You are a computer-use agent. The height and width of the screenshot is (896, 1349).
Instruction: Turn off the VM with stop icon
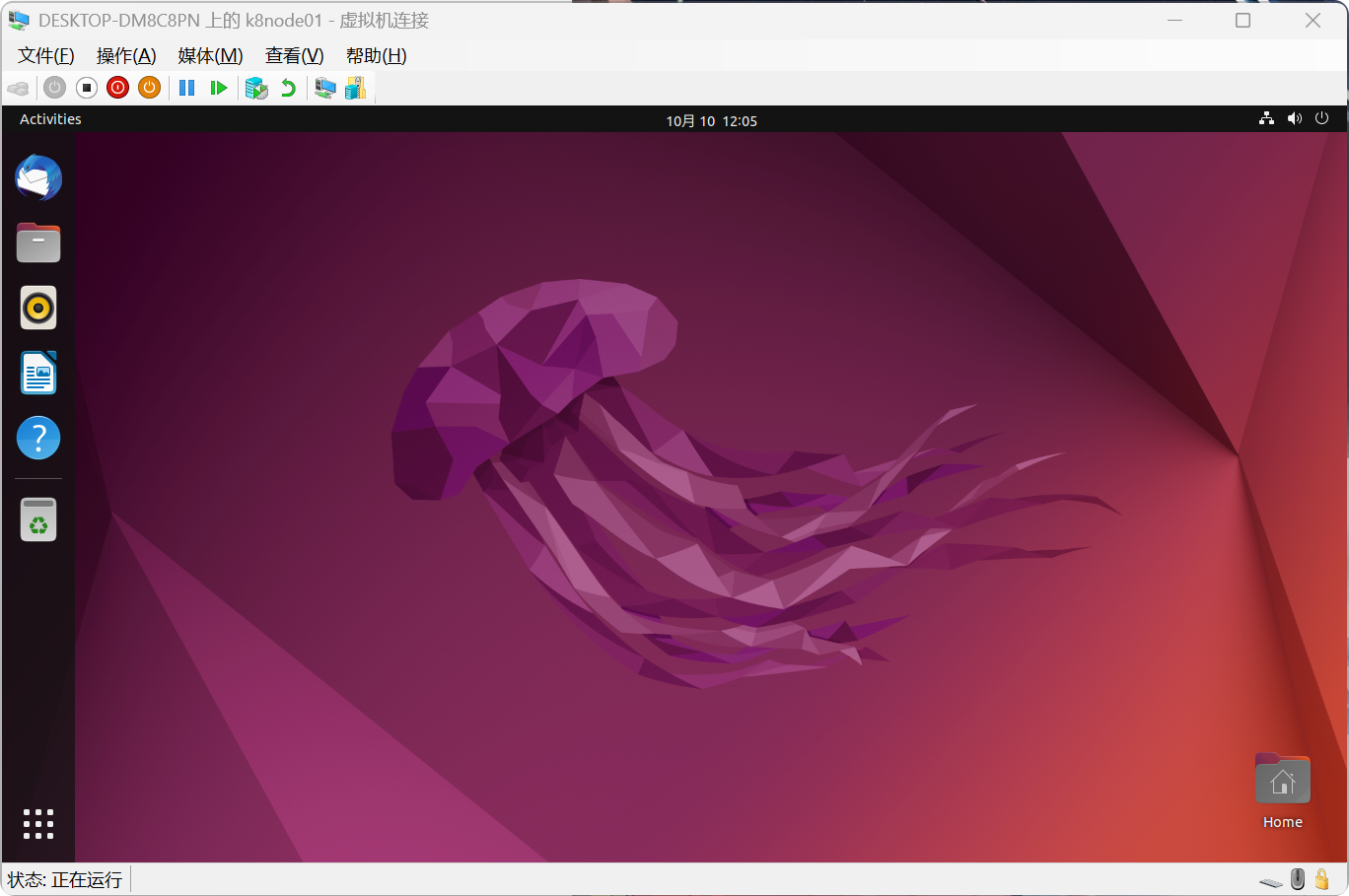pyautogui.click(x=87, y=88)
